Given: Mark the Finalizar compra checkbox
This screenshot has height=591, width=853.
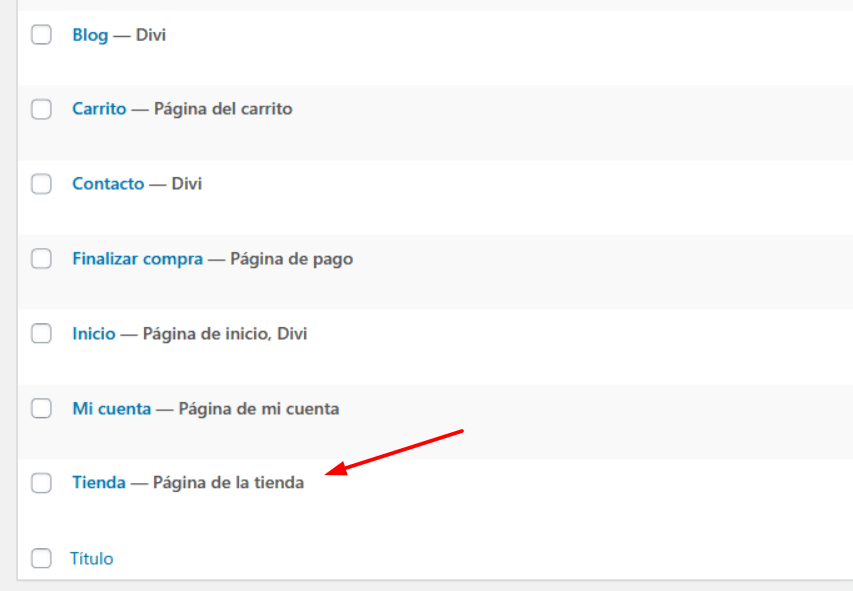Looking at the screenshot, I should (41, 259).
